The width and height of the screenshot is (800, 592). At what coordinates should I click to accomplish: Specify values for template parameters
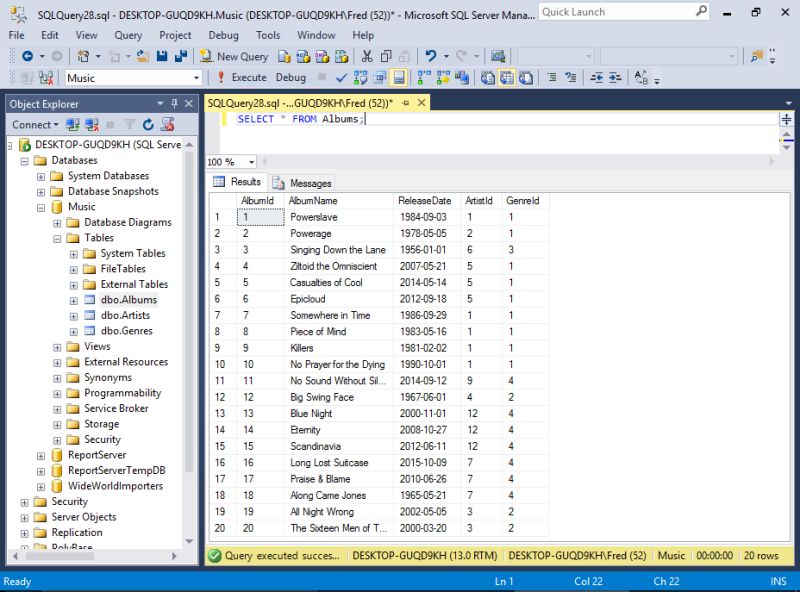coord(640,78)
